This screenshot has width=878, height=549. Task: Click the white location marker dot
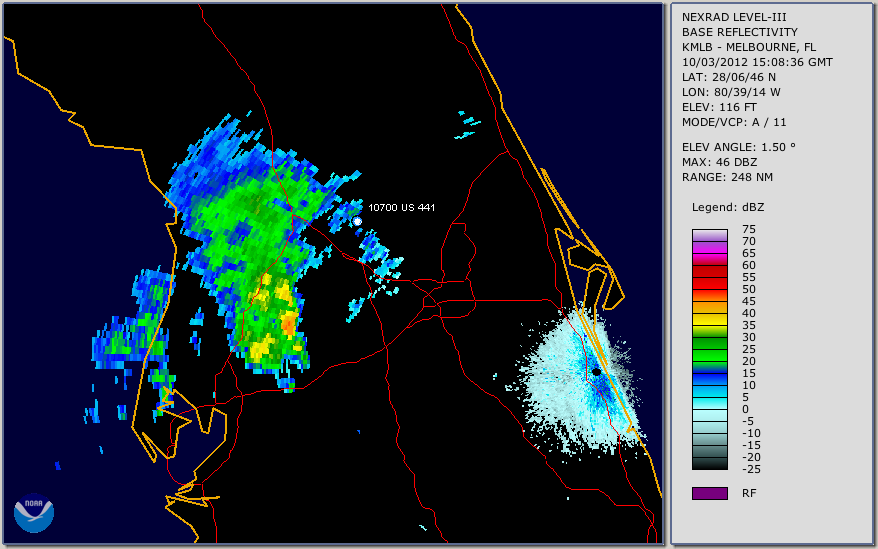[x=357, y=222]
